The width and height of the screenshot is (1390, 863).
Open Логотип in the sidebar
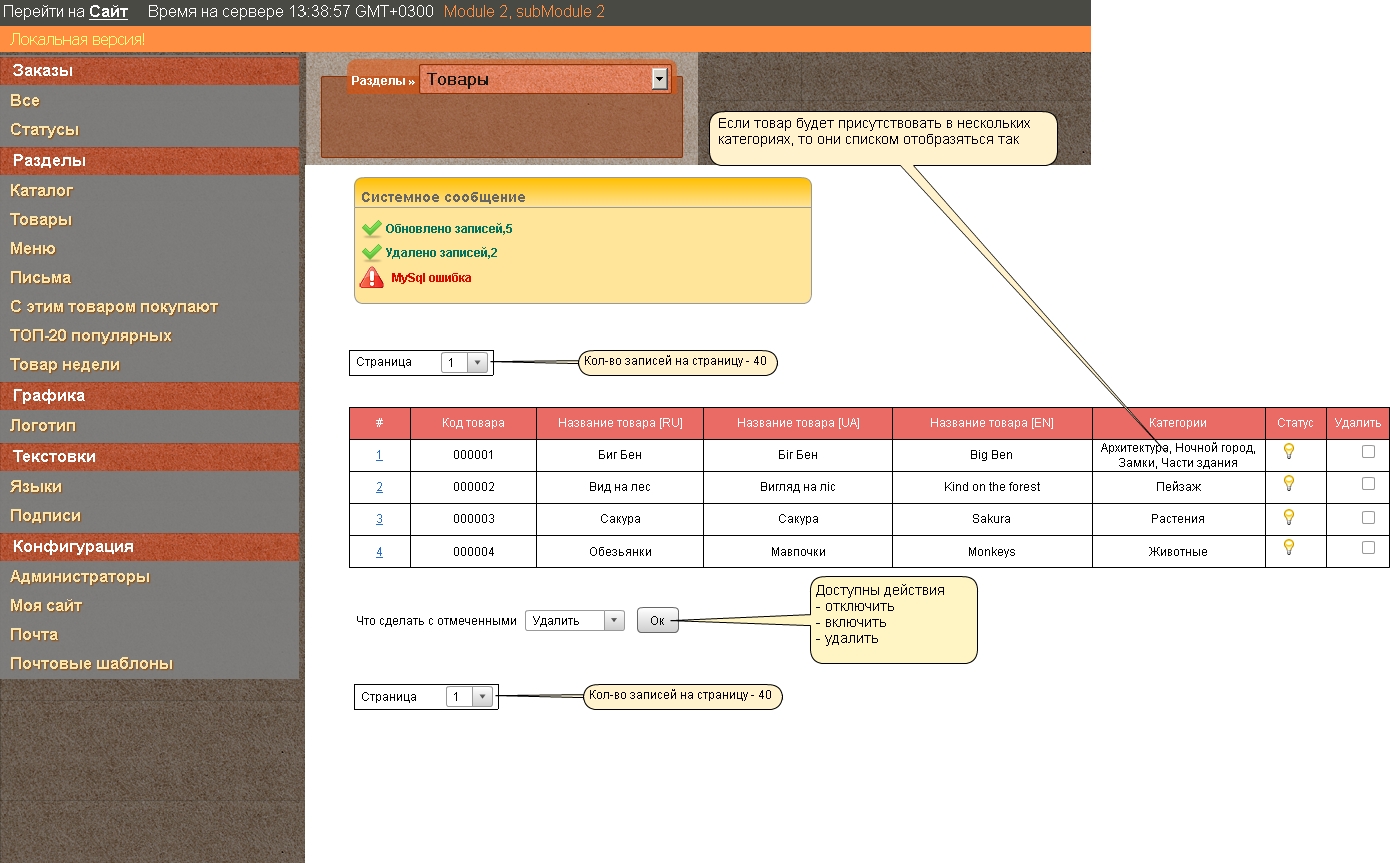click(43, 425)
